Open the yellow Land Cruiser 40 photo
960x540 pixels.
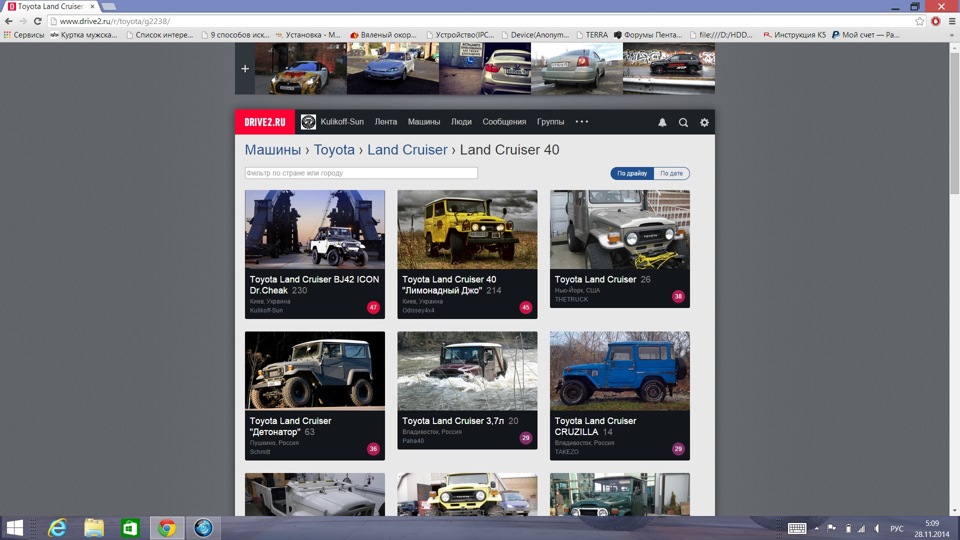(467, 230)
